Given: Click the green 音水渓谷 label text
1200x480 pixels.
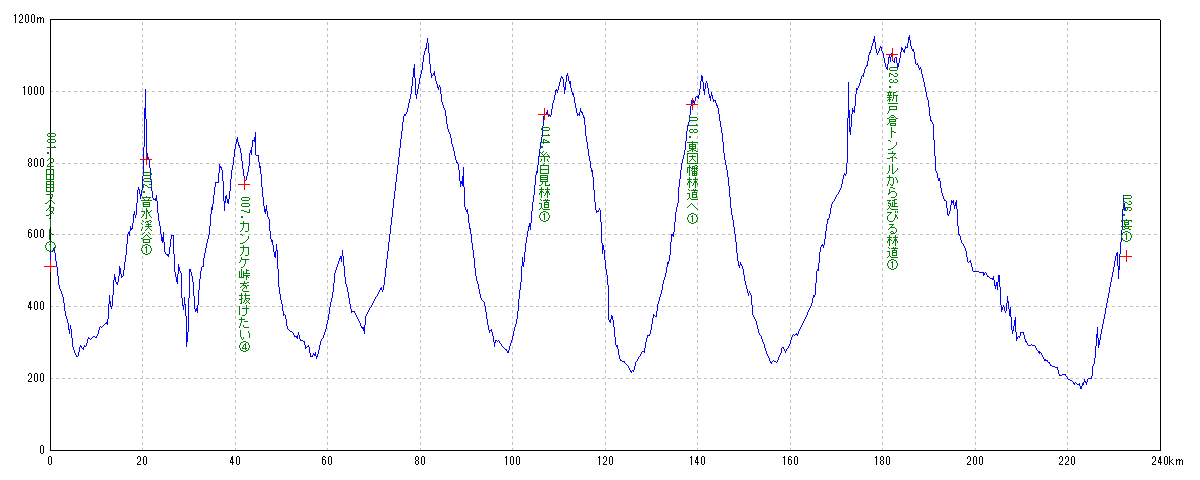Looking at the screenshot, I should pyautogui.click(x=146, y=213).
